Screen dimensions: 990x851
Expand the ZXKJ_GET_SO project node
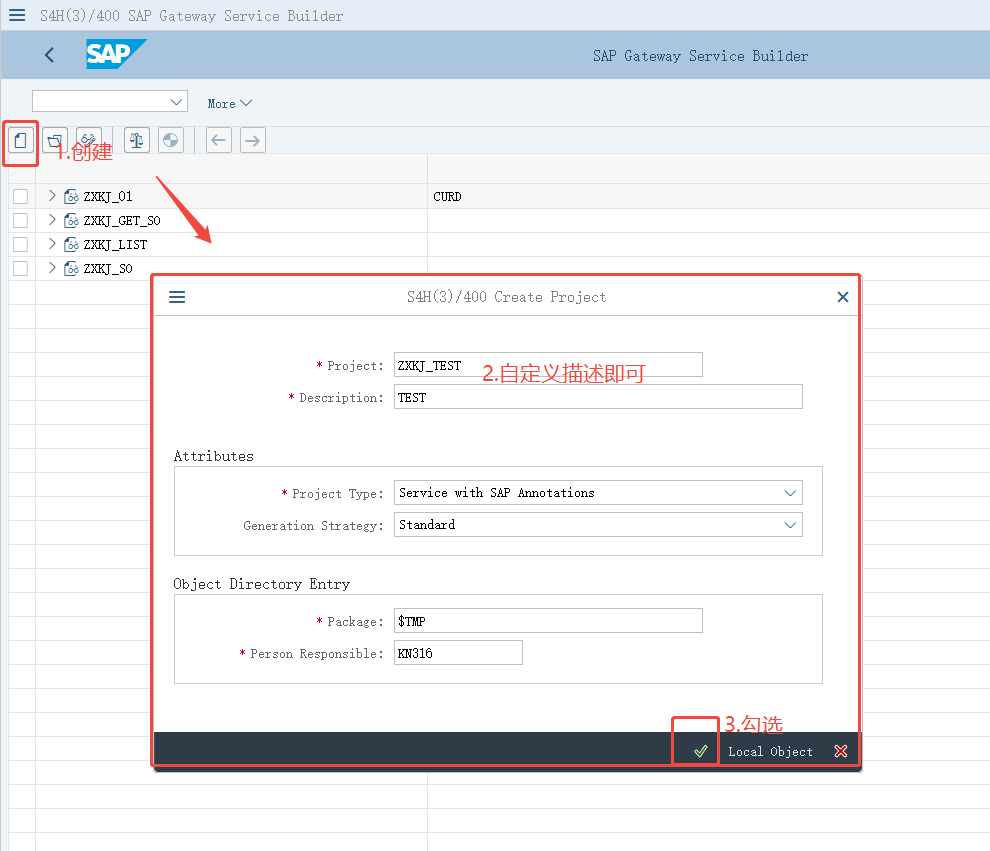click(52, 220)
